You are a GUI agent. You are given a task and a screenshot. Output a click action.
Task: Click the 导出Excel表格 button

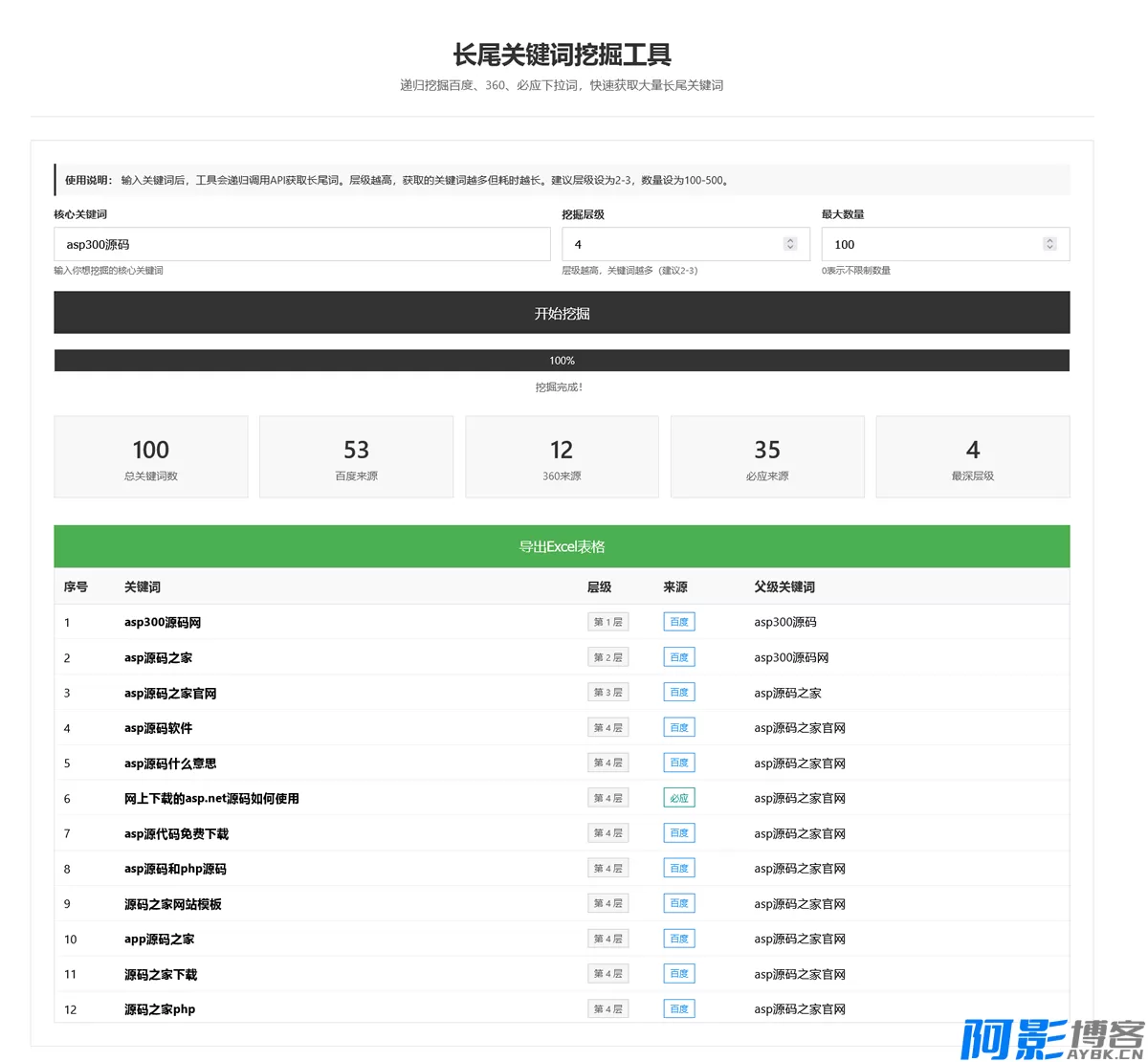562,546
